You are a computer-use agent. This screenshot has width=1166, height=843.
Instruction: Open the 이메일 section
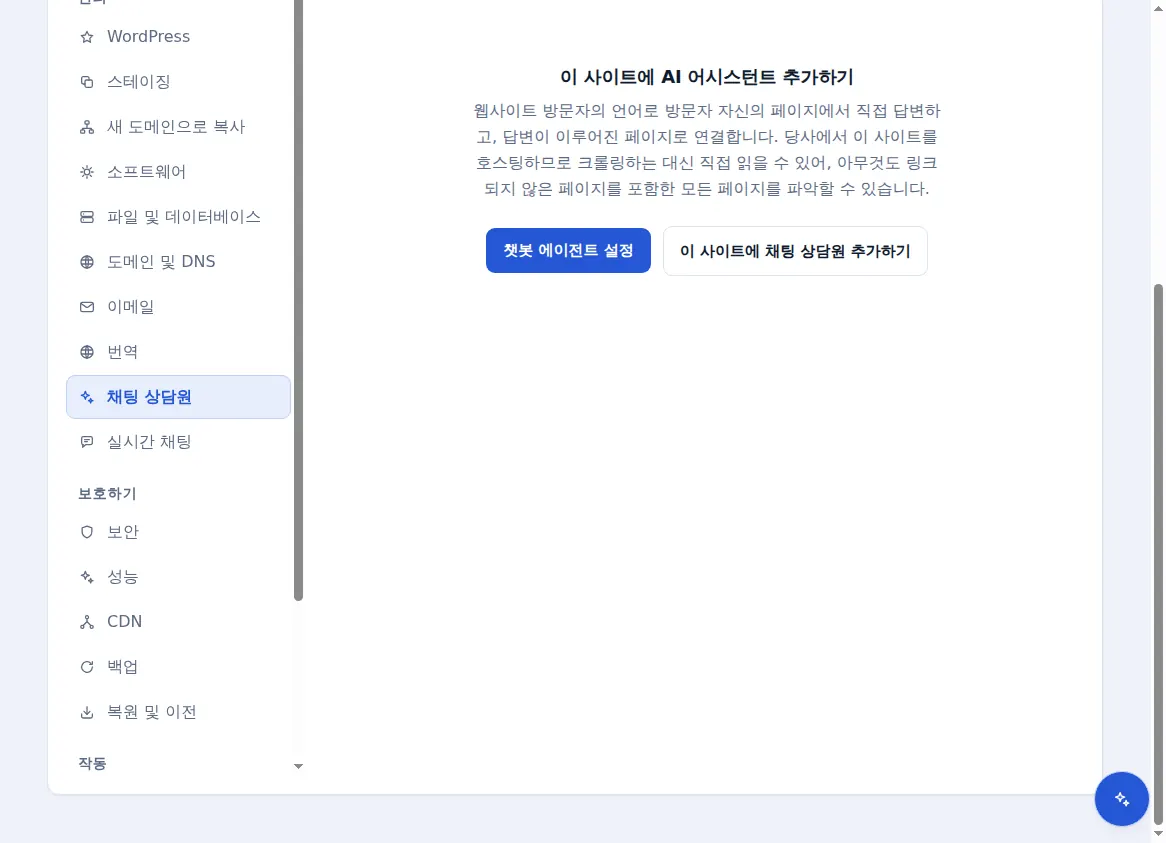pos(178,307)
